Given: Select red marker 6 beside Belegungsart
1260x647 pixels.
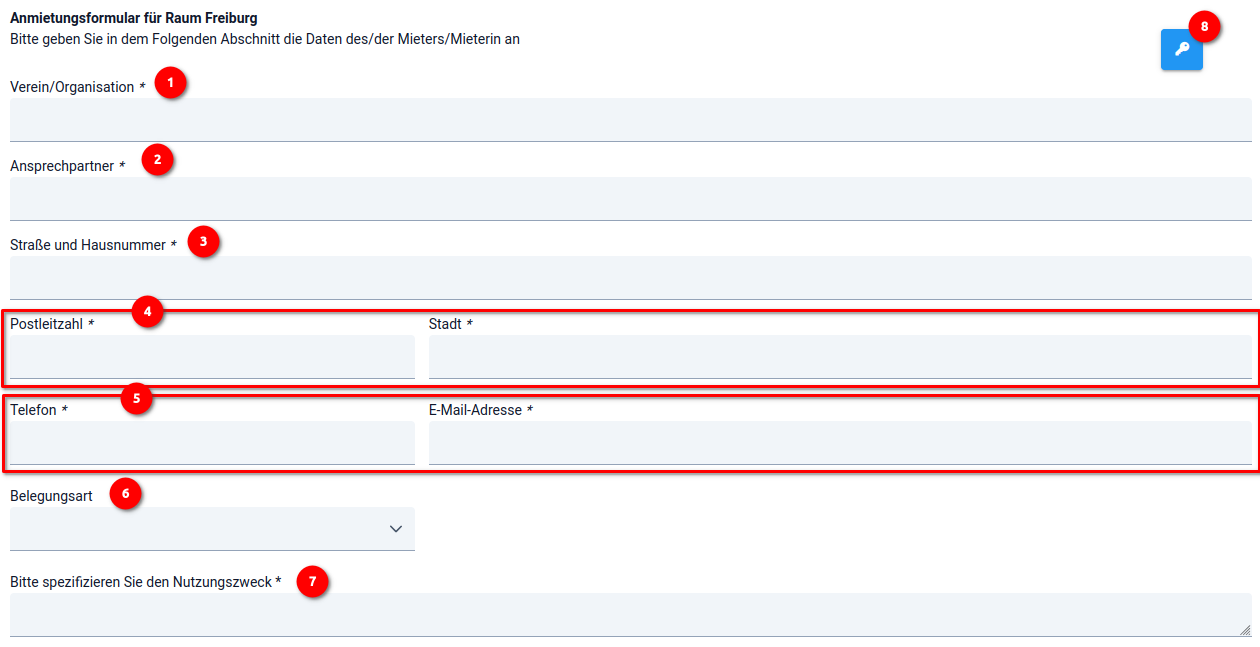Looking at the screenshot, I should tap(125, 493).
